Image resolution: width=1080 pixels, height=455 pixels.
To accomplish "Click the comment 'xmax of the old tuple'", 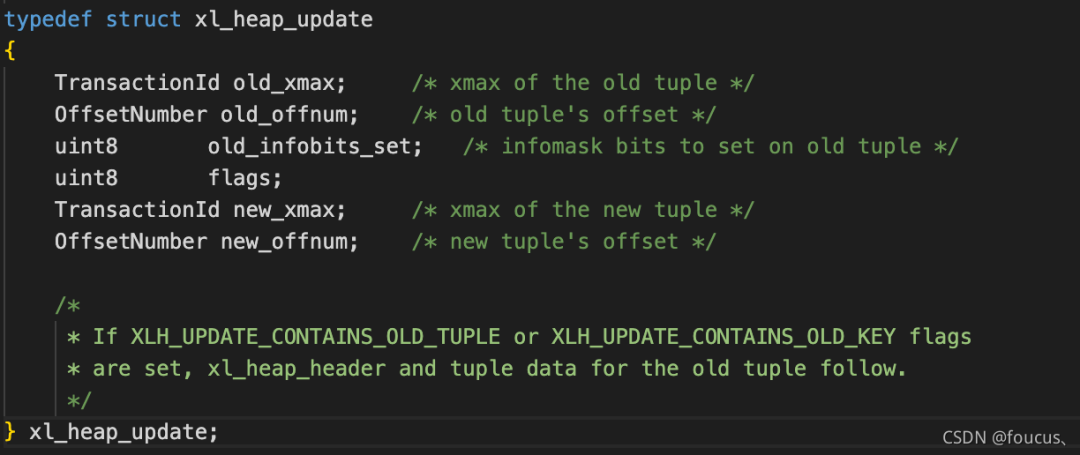I will [584, 83].
